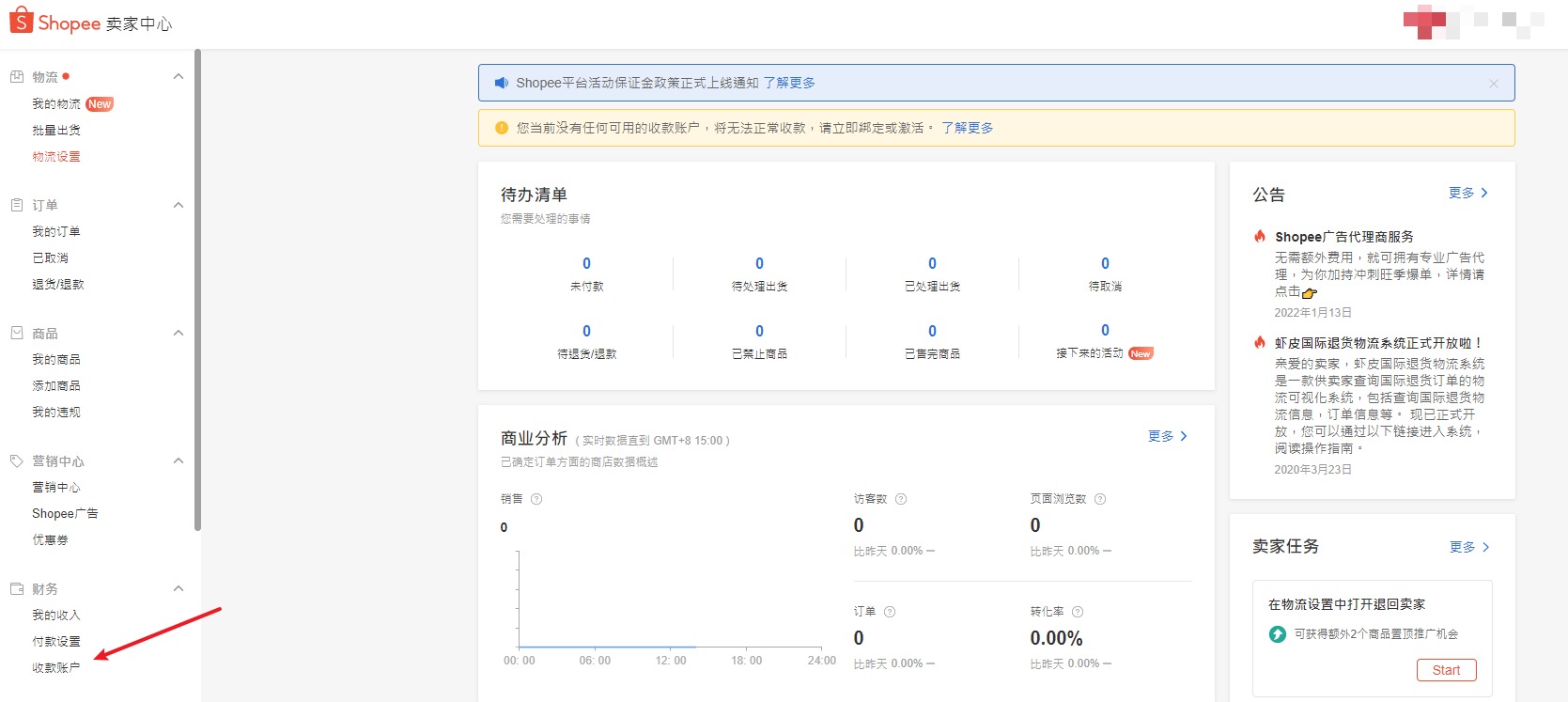Click the 物流 sidebar section icon
The width and height of the screenshot is (1568, 702).
pyautogui.click(x=17, y=77)
